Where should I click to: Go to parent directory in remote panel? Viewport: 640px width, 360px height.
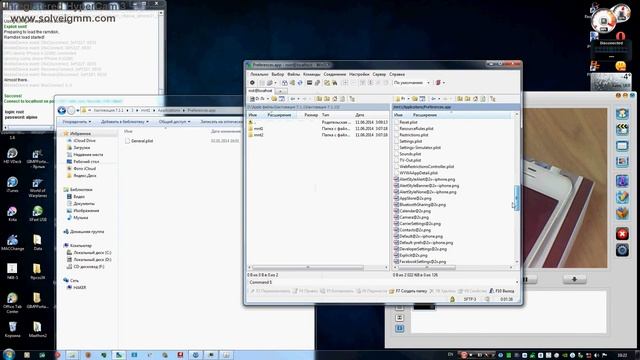pos(460,99)
